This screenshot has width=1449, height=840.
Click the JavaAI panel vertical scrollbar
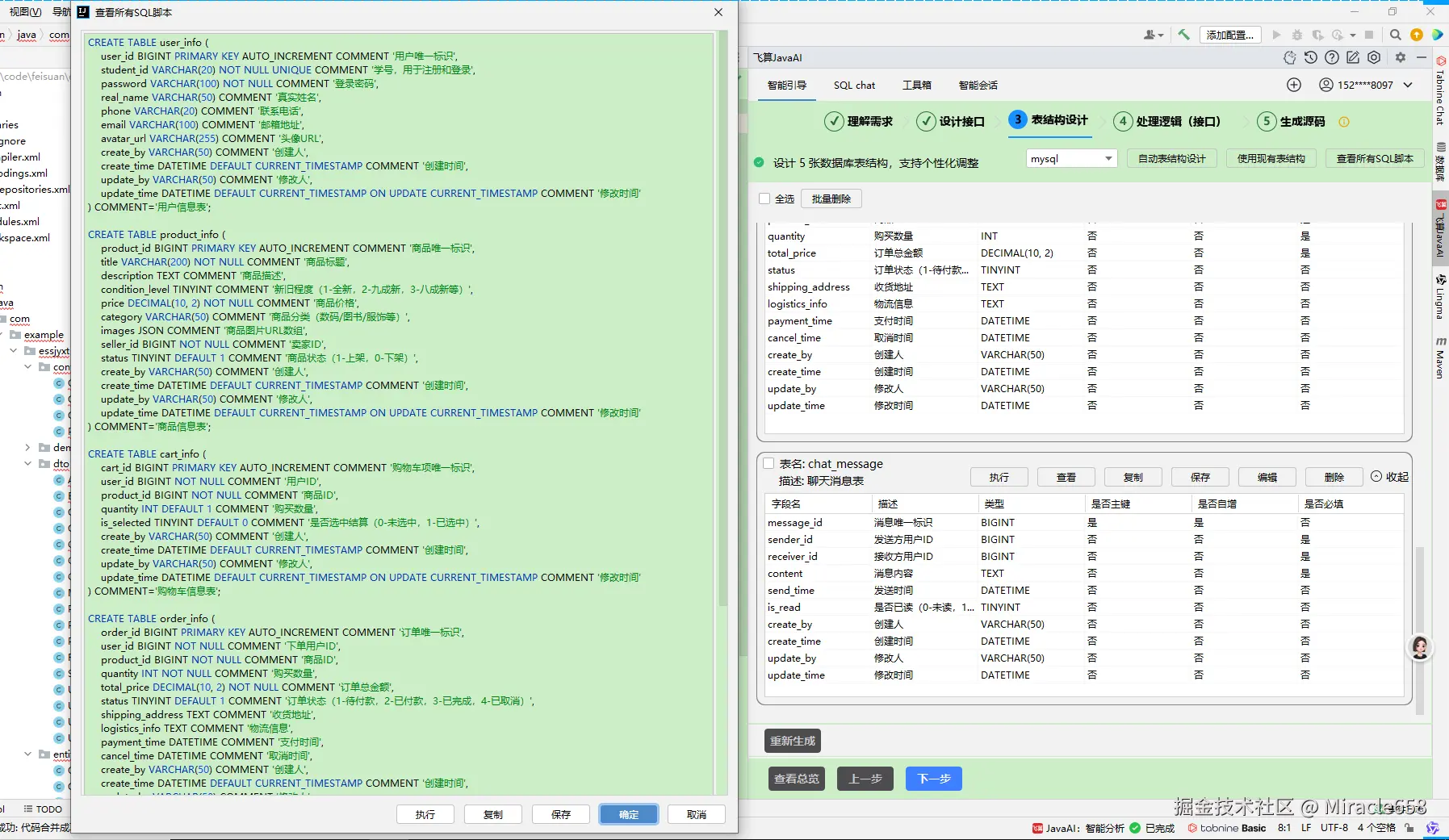pyautogui.click(x=1420, y=629)
